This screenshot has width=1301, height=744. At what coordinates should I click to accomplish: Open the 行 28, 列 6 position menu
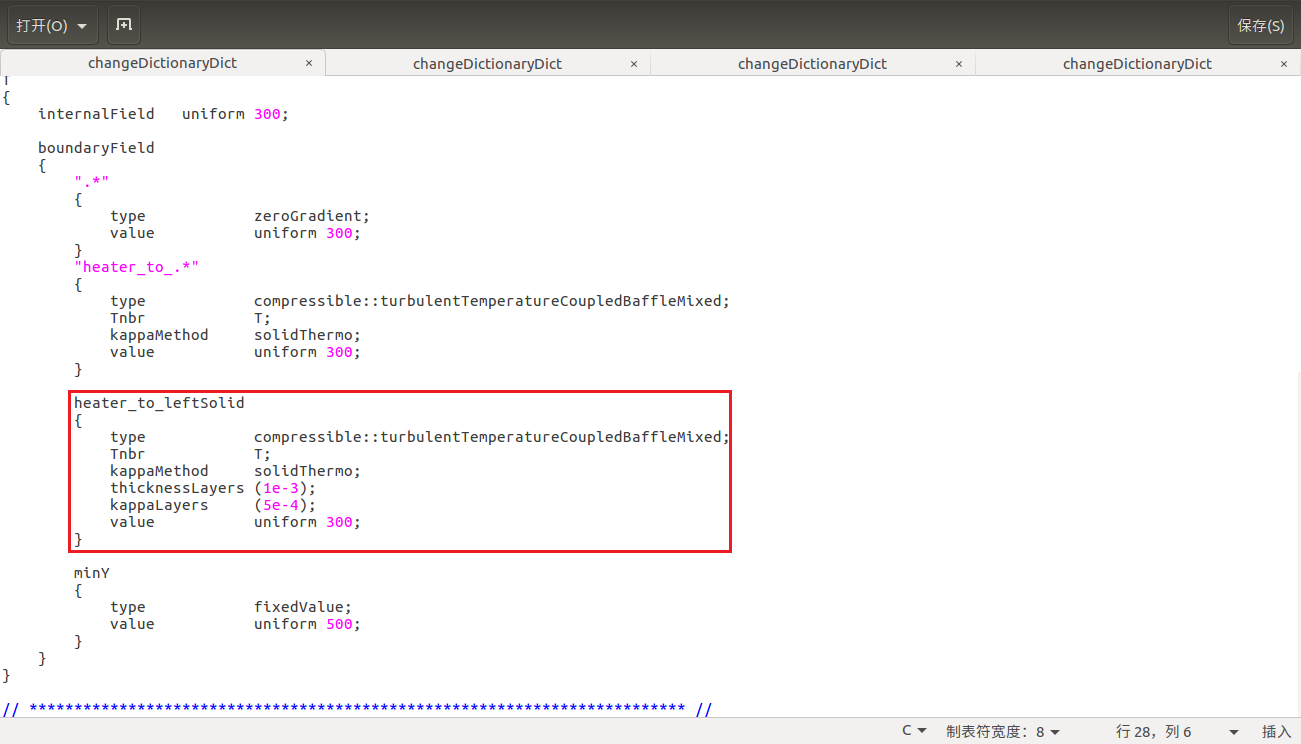pyautogui.click(x=1177, y=731)
